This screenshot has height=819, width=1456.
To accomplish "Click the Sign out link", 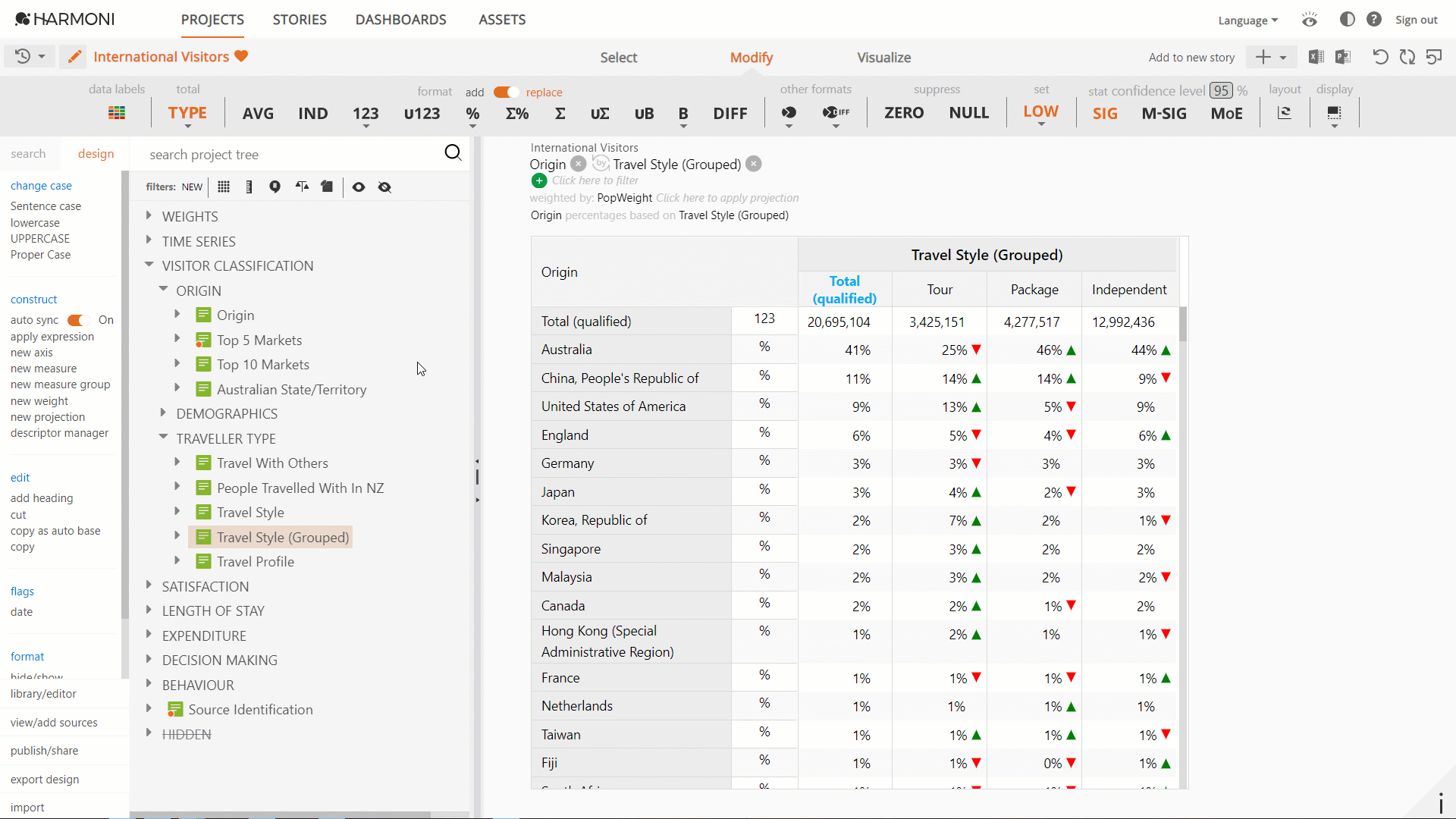I will pyautogui.click(x=1417, y=20).
